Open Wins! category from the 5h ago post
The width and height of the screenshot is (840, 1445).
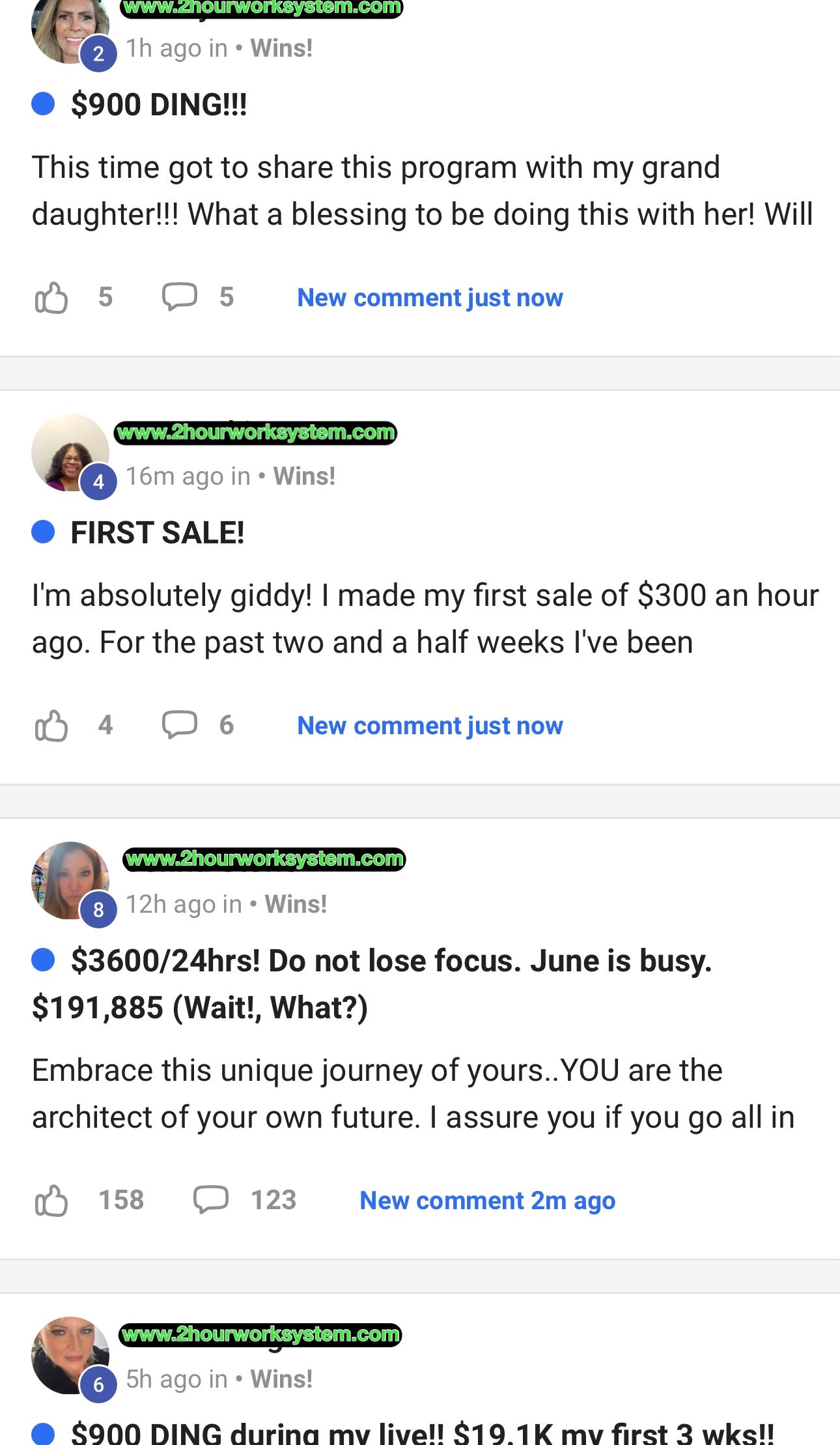281,1379
